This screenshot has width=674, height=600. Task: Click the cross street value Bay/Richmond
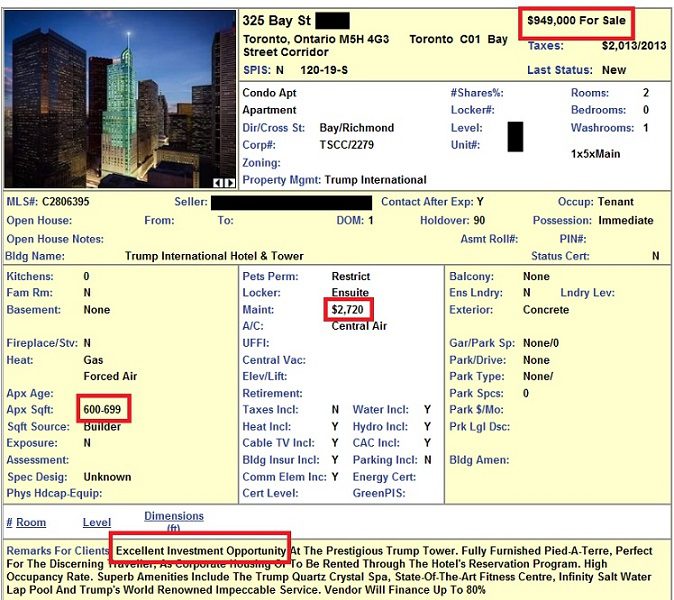[357, 128]
